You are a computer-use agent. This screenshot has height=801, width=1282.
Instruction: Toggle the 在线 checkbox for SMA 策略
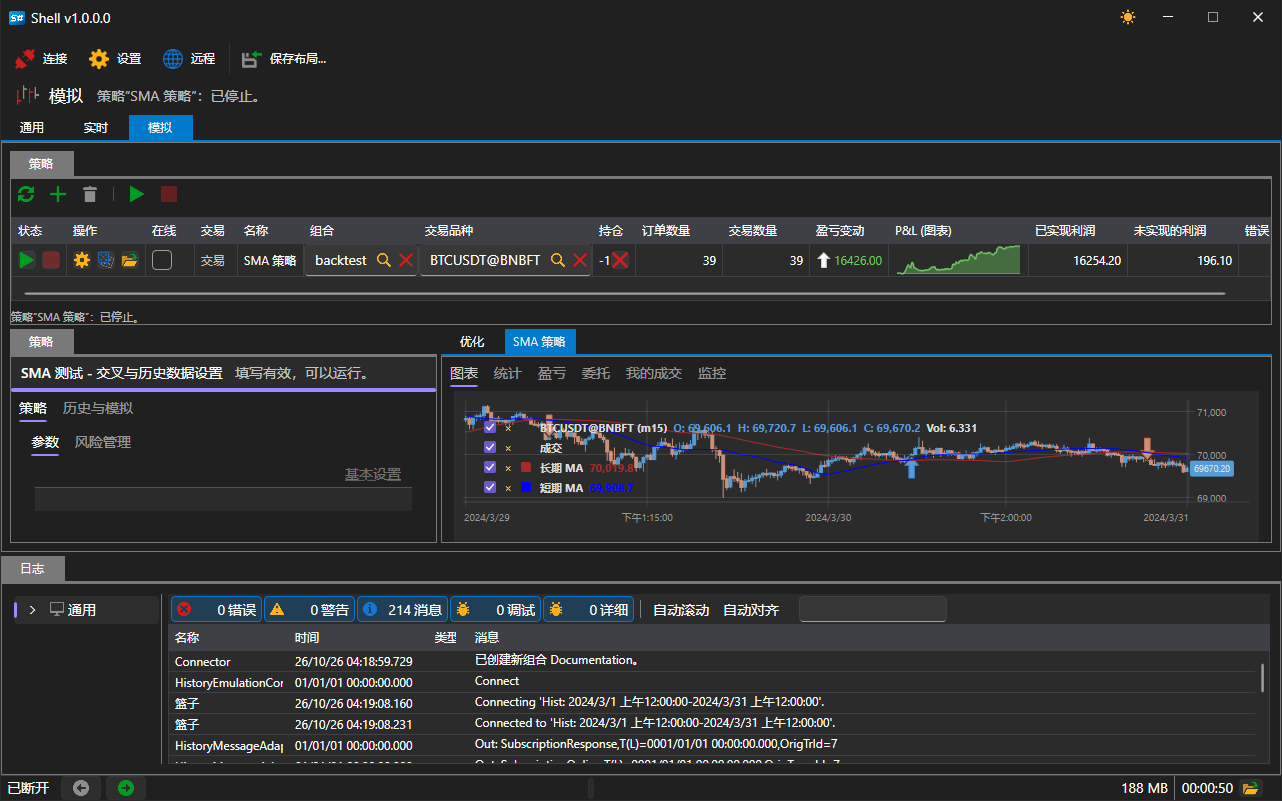[x=162, y=260]
